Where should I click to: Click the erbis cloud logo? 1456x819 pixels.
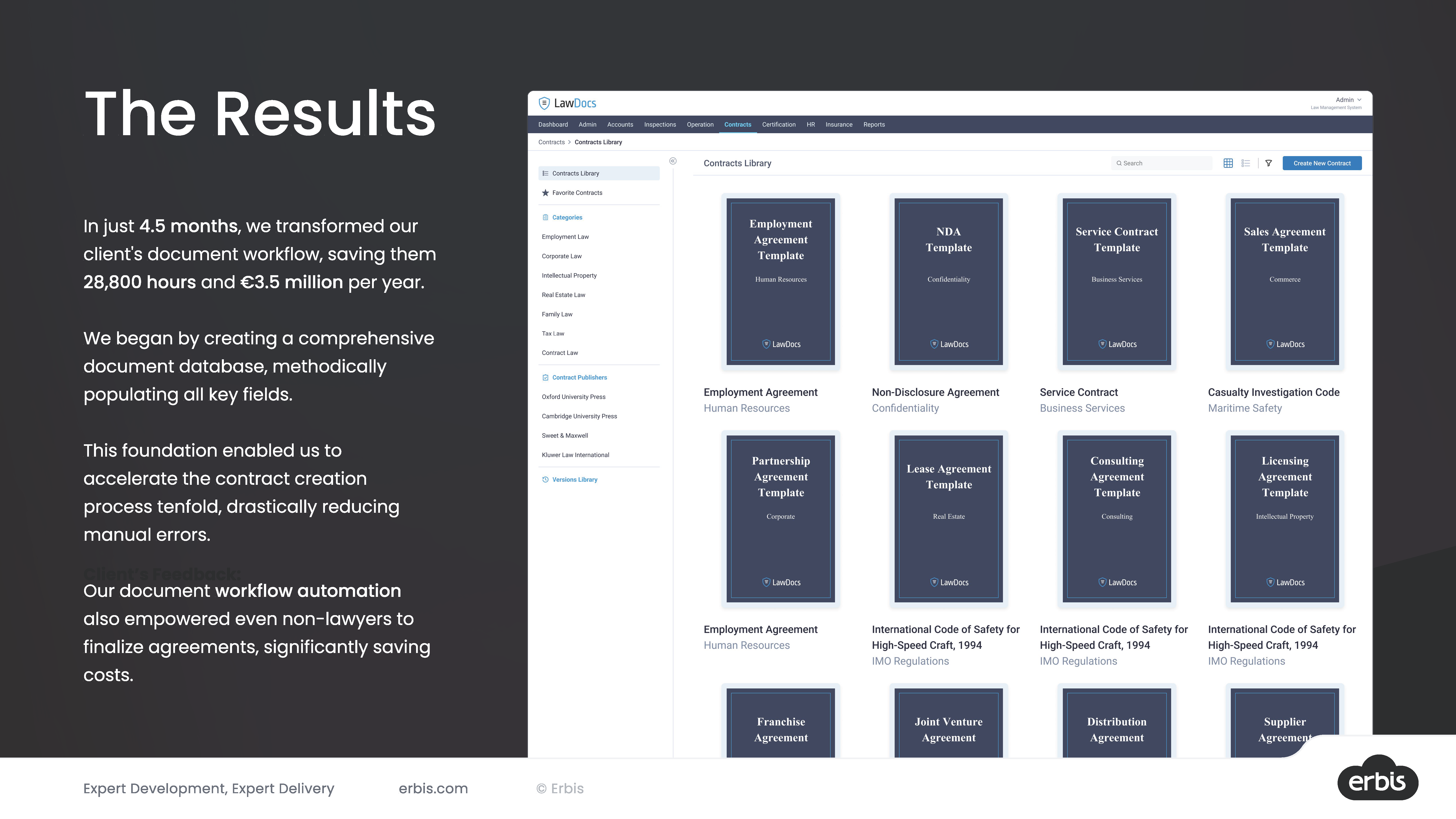click(x=1378, y=778)
